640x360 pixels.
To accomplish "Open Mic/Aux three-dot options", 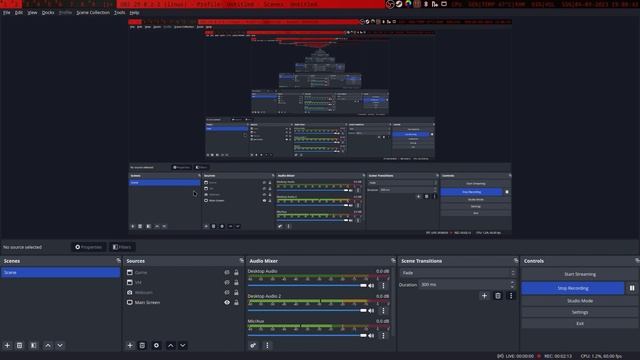I will [383, 336].
